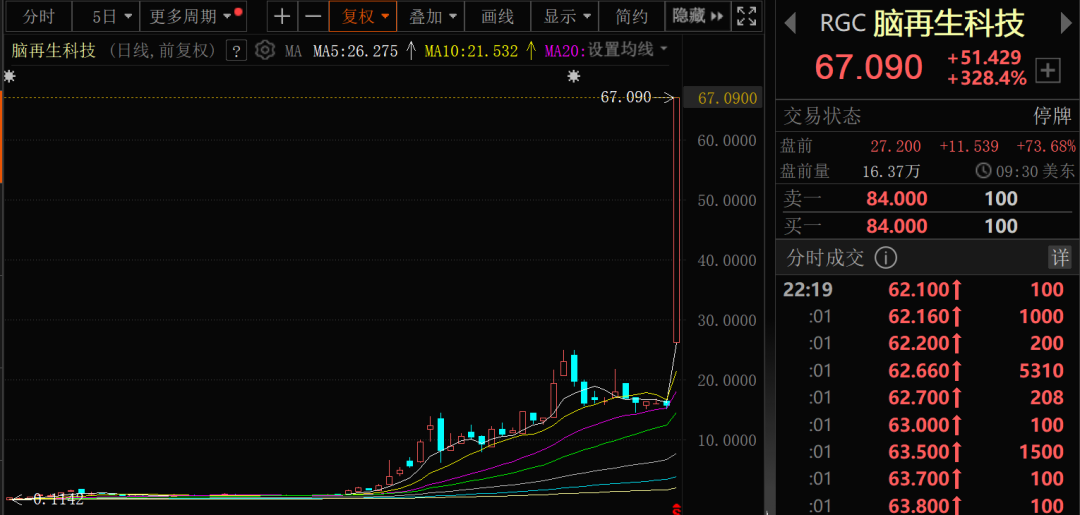Screen dimensions: 1080x515
Task: Open the MA indicator settings gear
Action: tap(264, 50)
